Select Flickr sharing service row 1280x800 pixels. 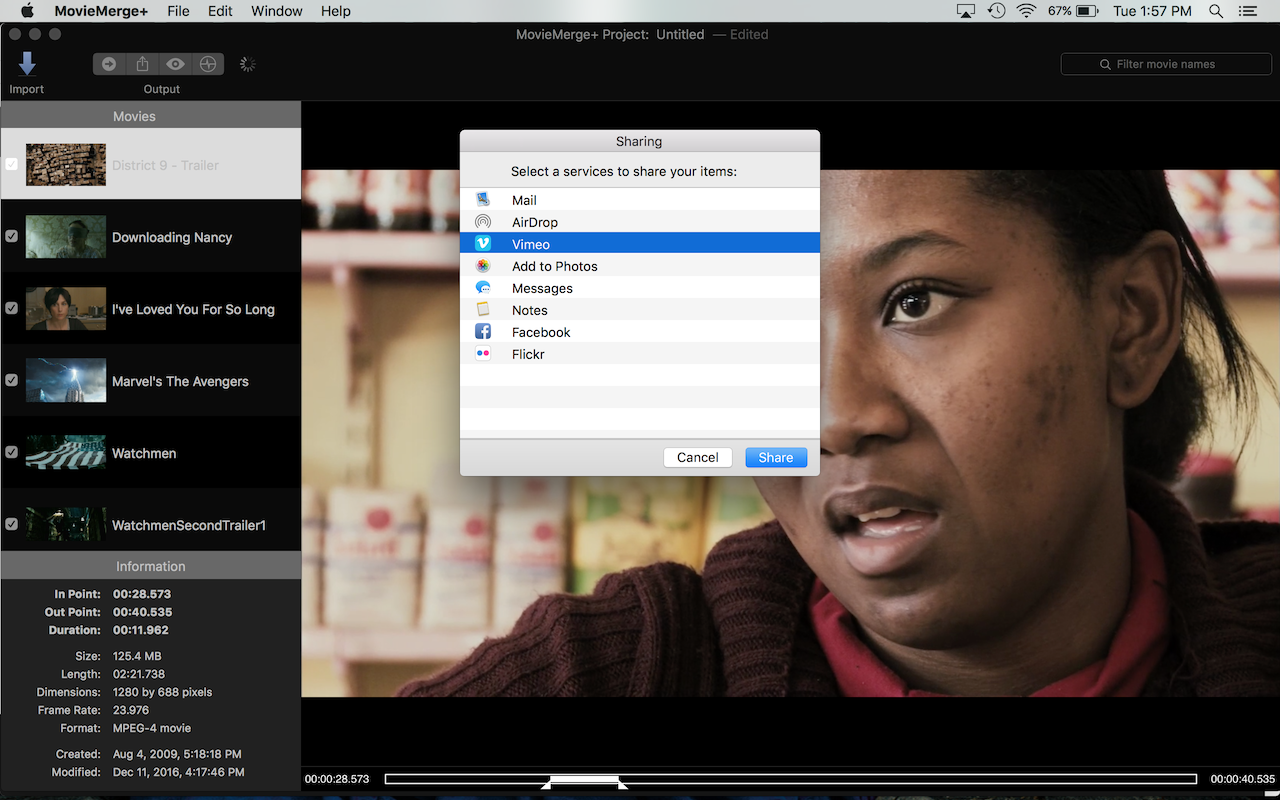point(640,354)
